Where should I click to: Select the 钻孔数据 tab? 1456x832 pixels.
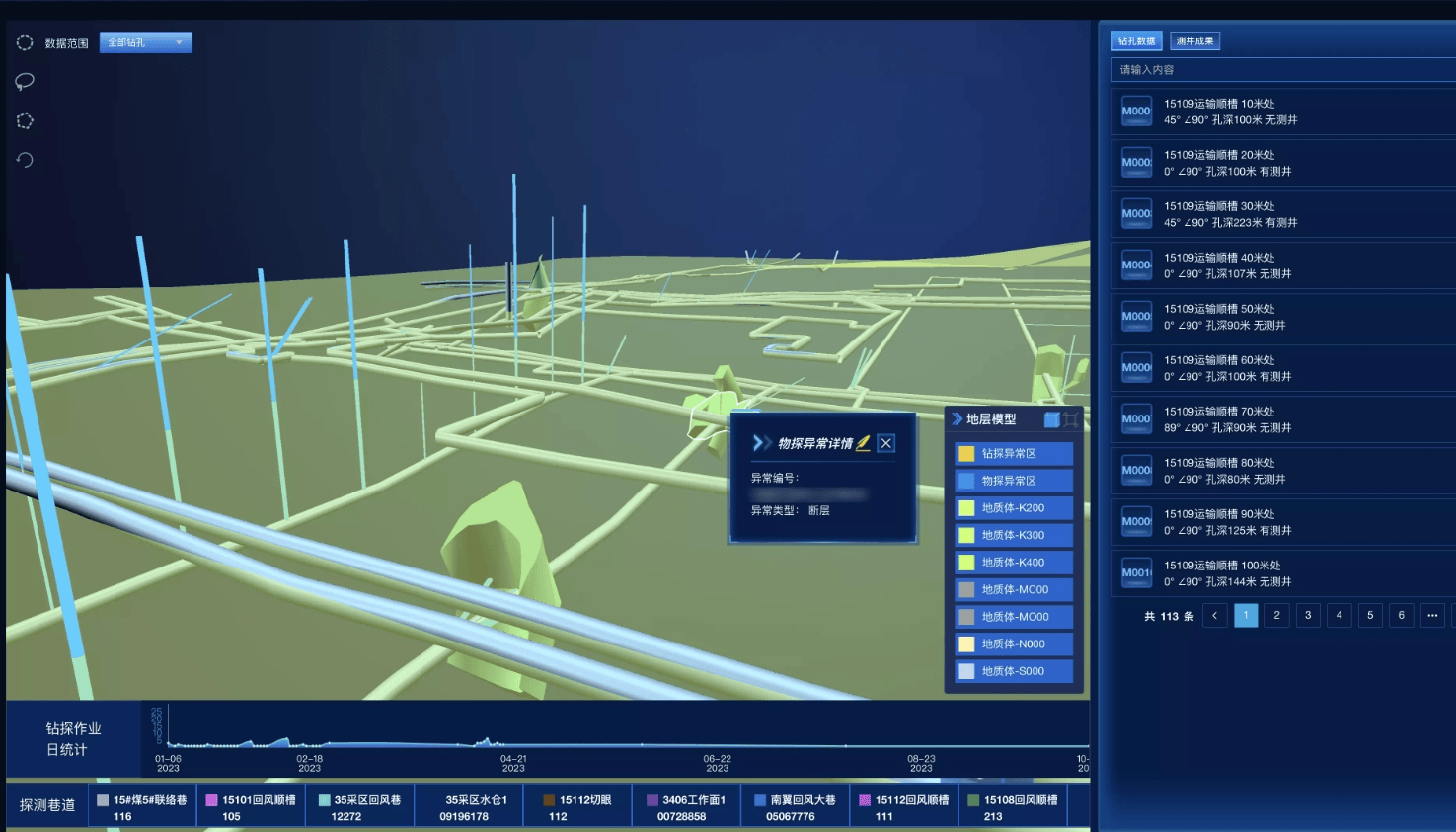click(1136, 41)
